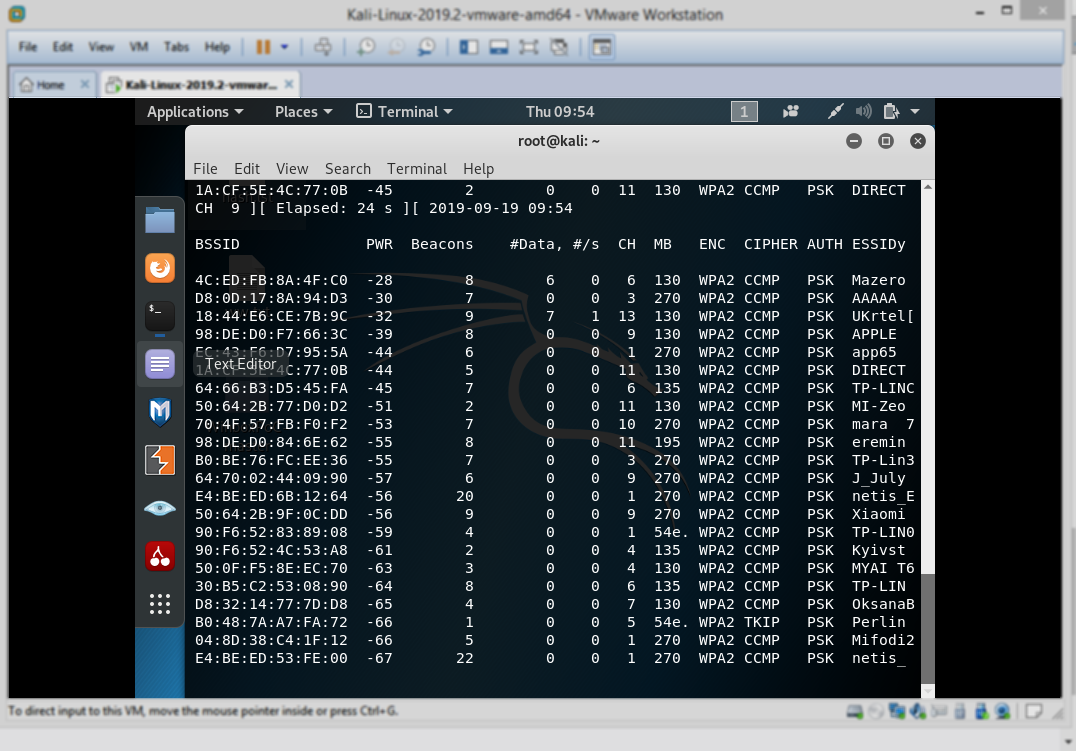Click volume icon in Kali top bar
This screenshot has height=751, width=1076.
863,111
